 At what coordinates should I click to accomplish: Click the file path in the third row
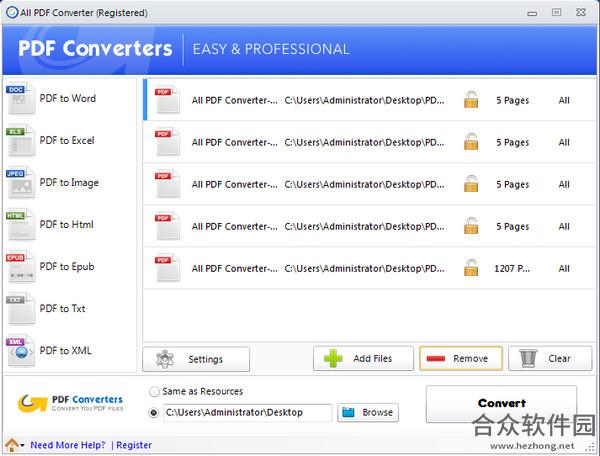[365, 184]
